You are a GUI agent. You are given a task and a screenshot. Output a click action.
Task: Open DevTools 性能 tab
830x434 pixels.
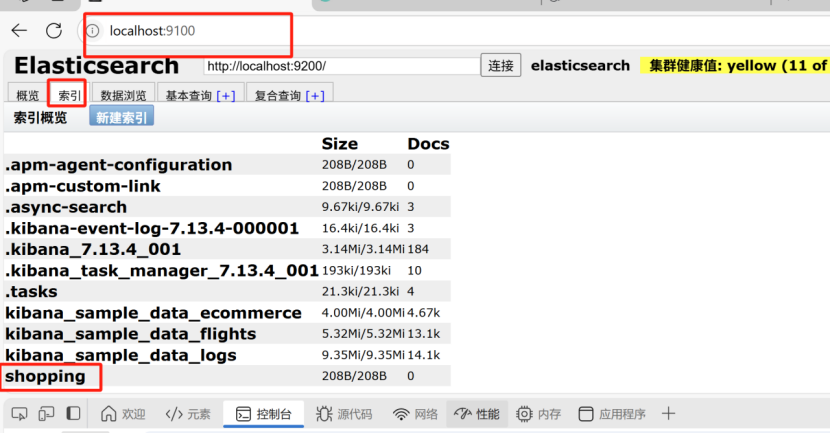point(477,414)
